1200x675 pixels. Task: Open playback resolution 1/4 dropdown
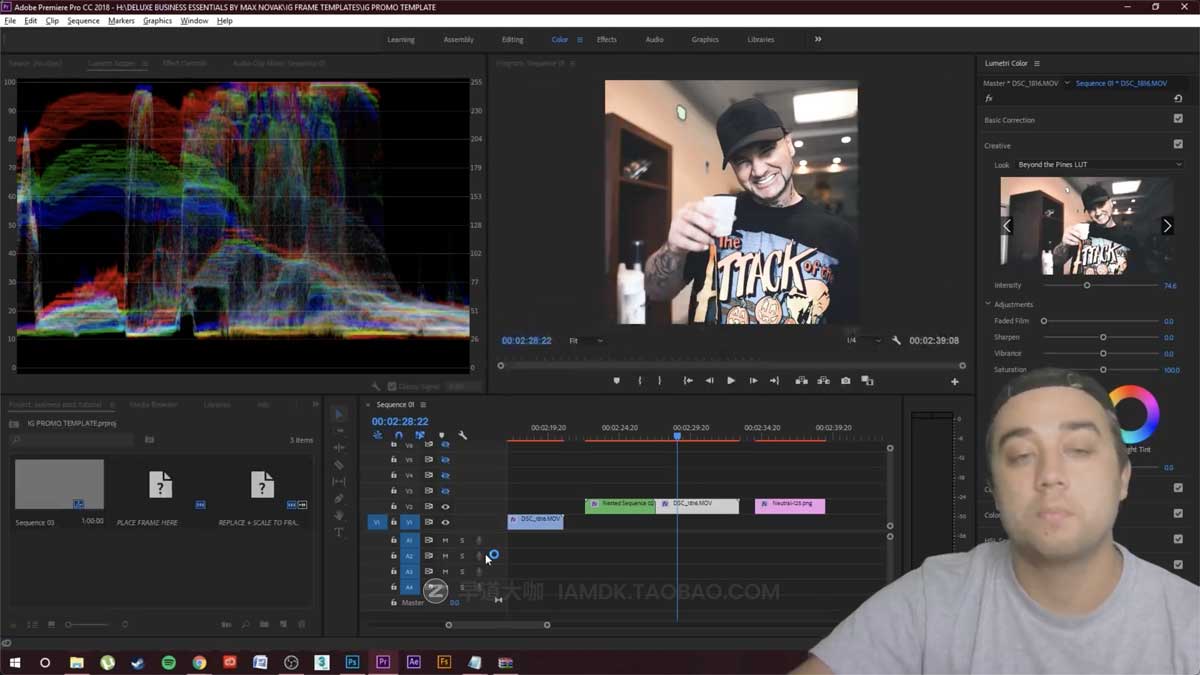point(864,341)
